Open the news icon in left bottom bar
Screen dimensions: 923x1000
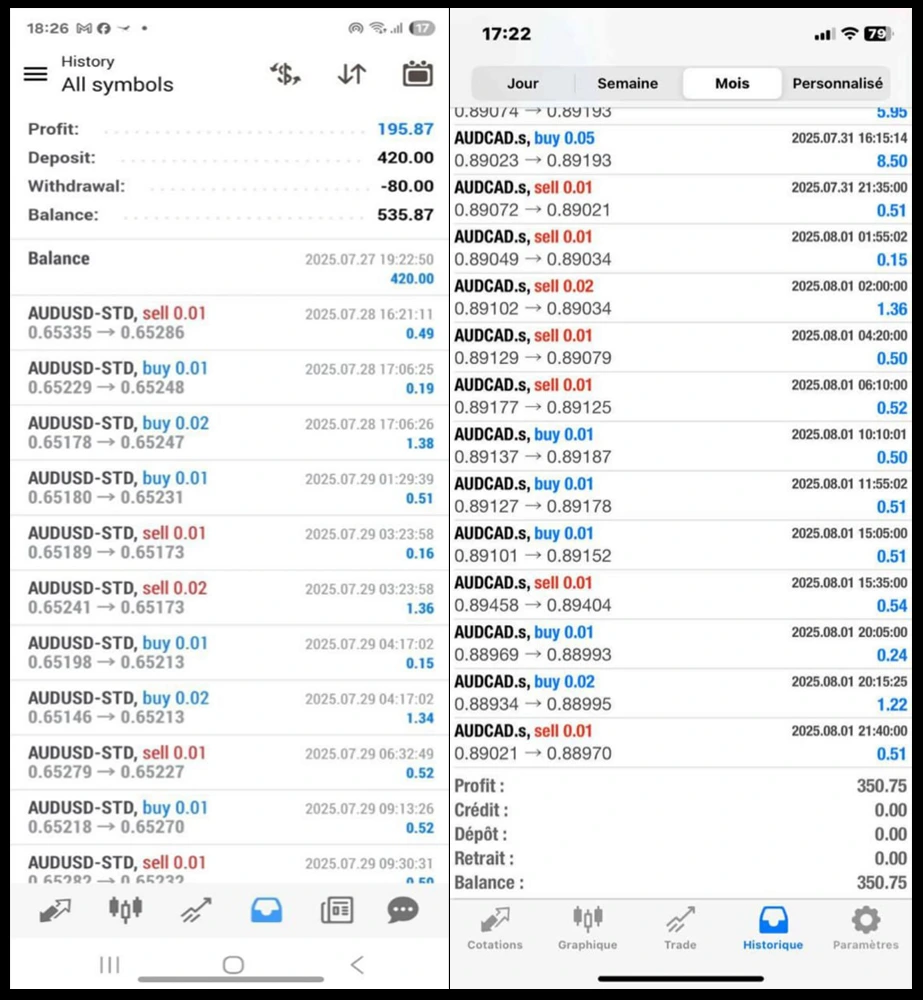tap(337, 910)
